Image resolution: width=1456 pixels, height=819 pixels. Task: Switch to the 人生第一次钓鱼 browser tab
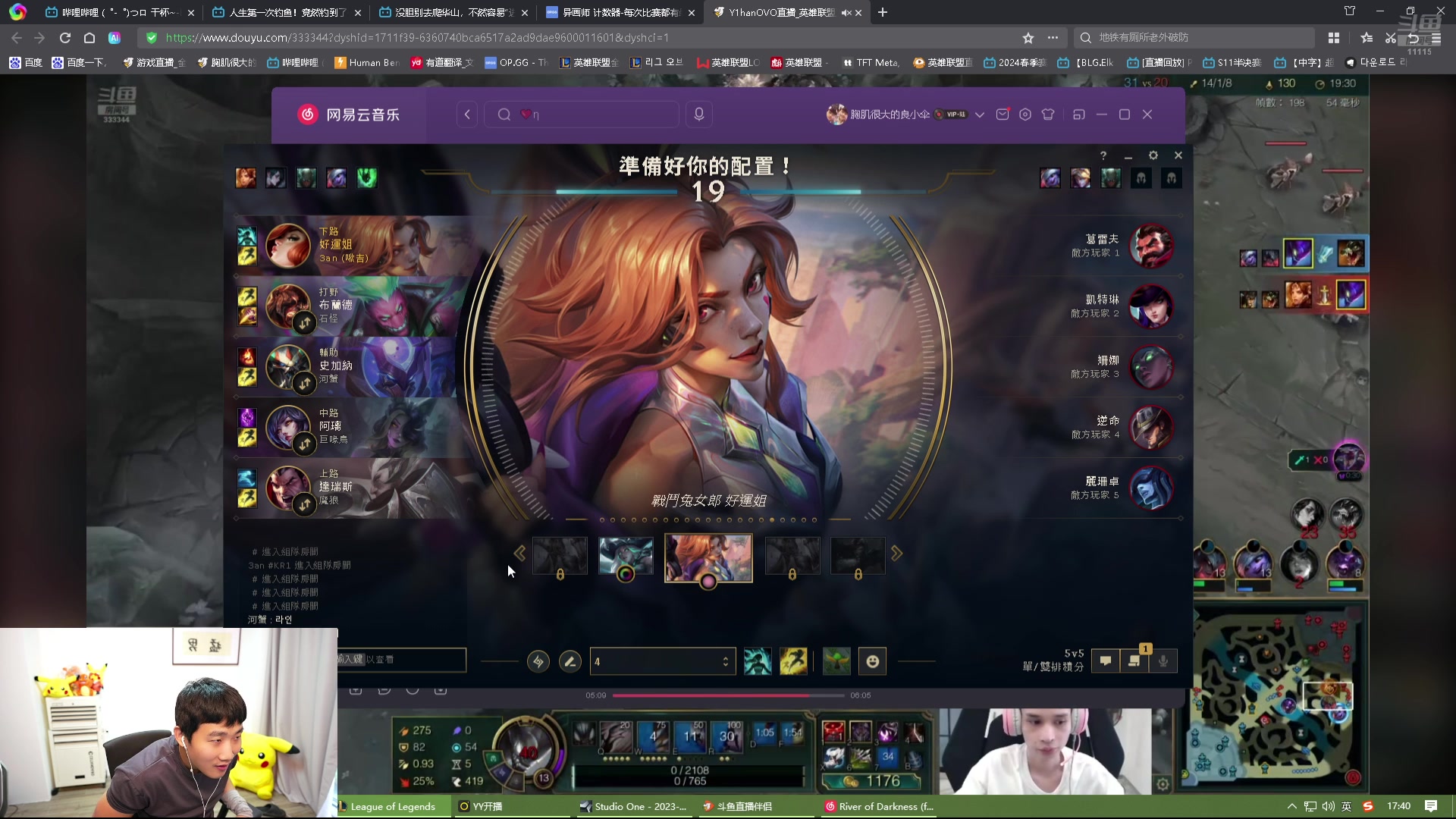(286, 12)
